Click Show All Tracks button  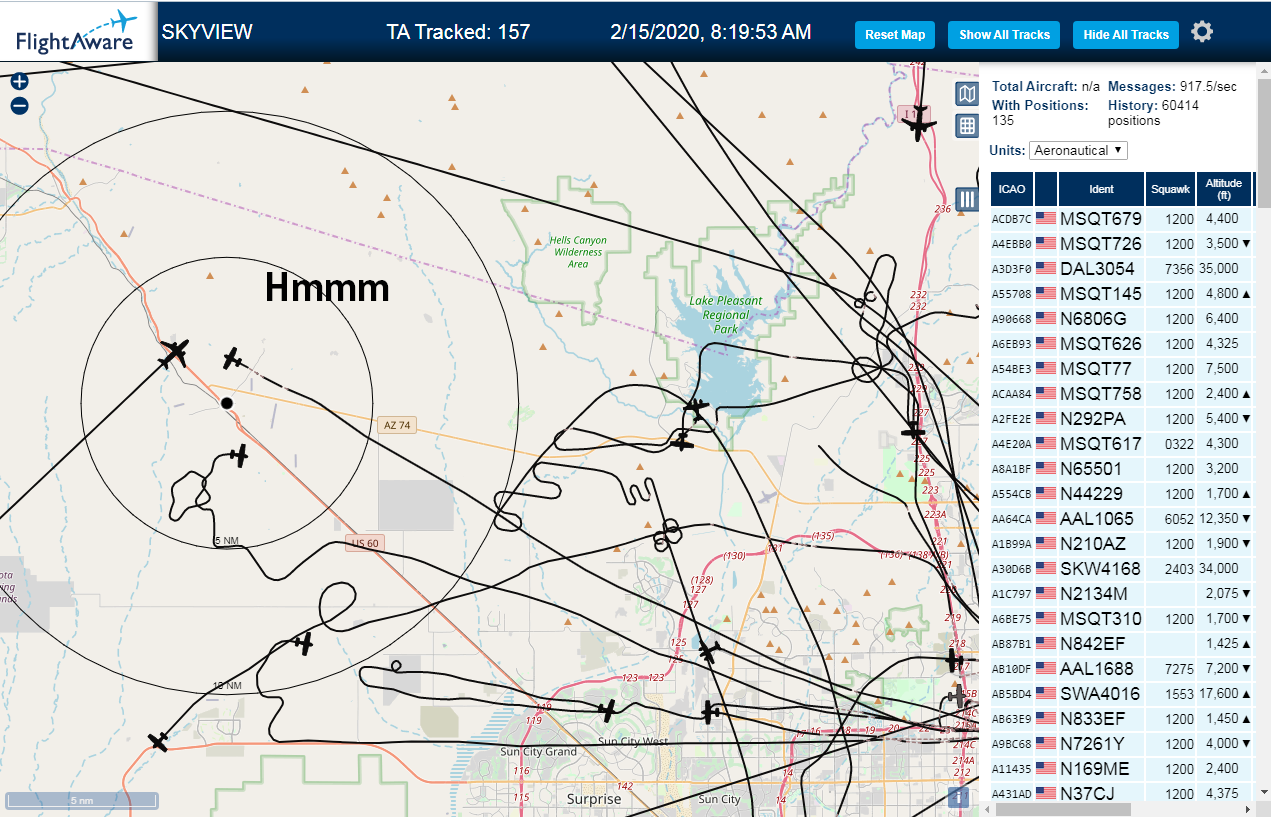1004,34
